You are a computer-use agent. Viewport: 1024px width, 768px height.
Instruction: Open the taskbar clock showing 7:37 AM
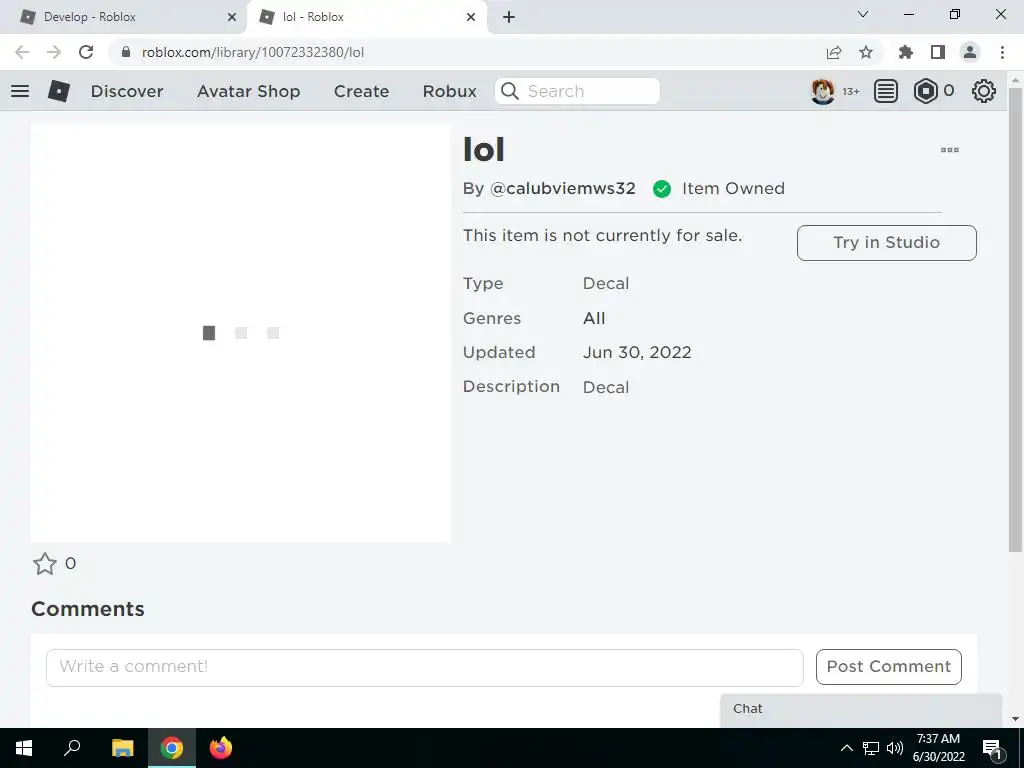pos(938,748)
